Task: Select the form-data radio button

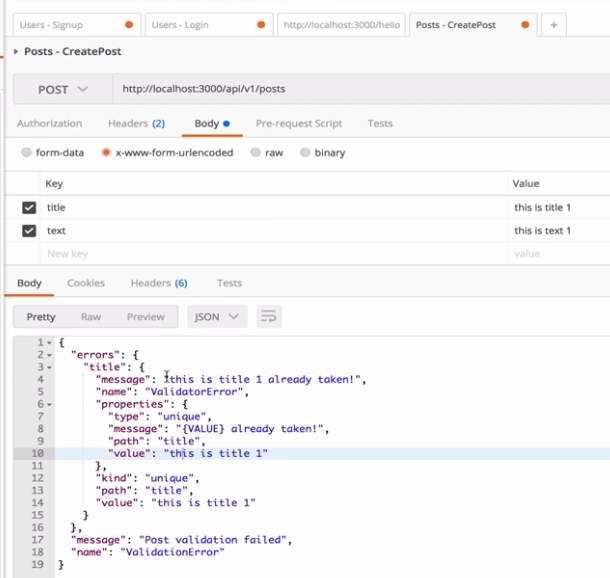Action: 26,153
